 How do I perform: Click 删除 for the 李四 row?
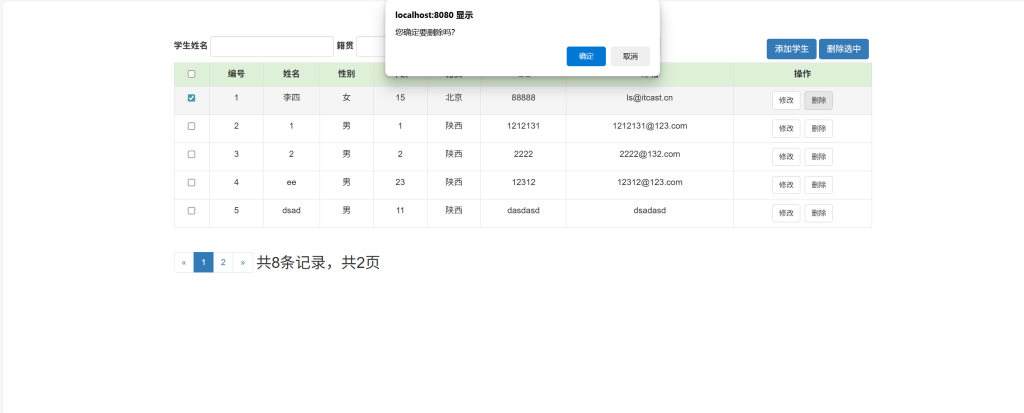(818, 101)
